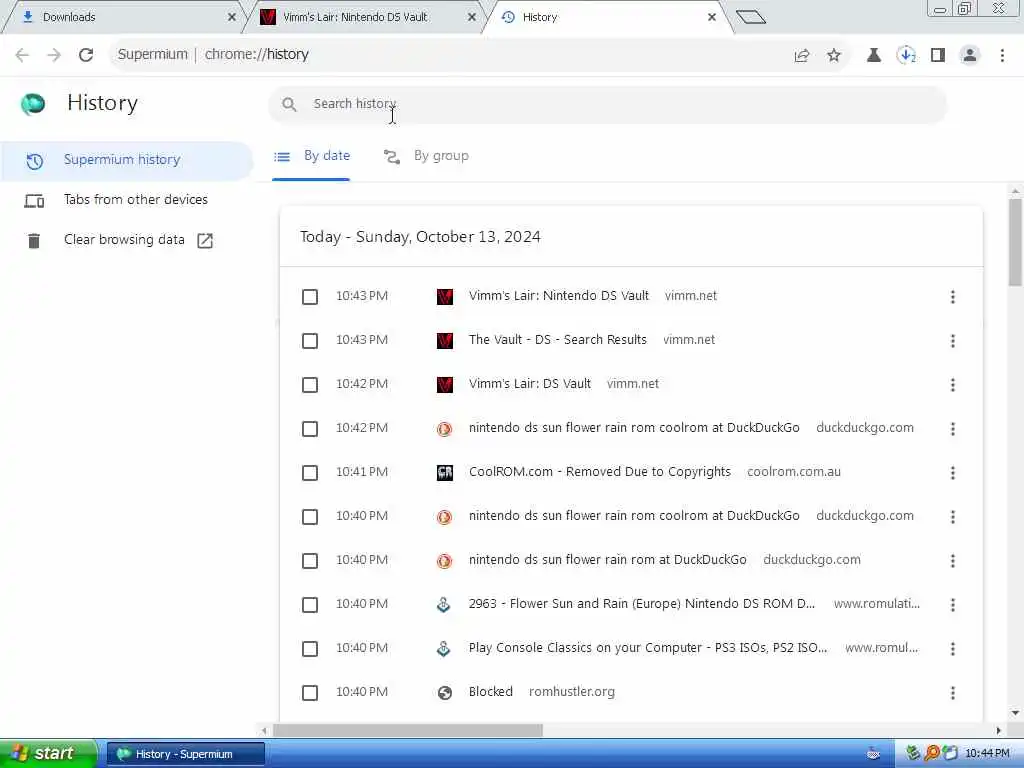Click the clock icon for Supermium history

coord(35,161)
